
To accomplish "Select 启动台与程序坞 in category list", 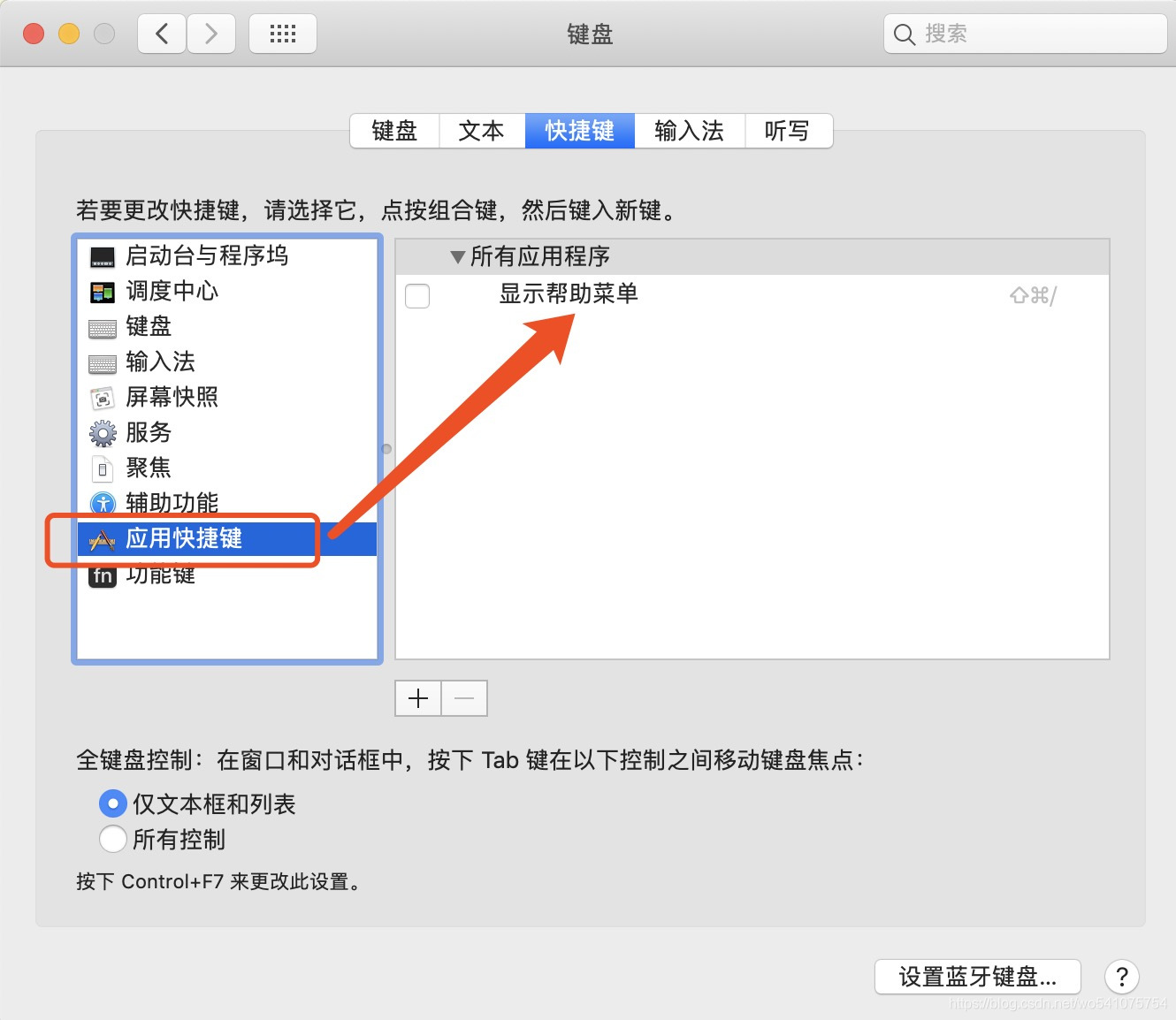I will pyautogui.click(x=227, y=256).
